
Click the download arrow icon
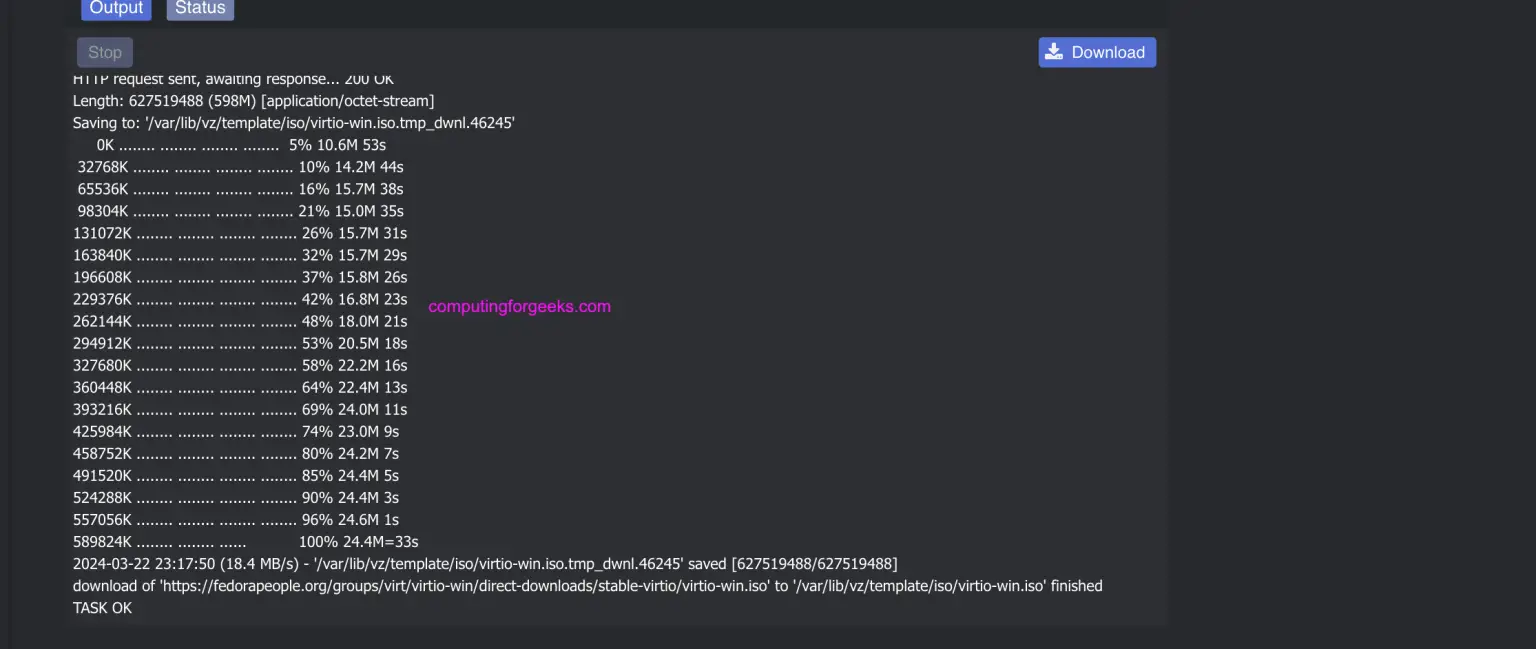[x=1054, y=52]
